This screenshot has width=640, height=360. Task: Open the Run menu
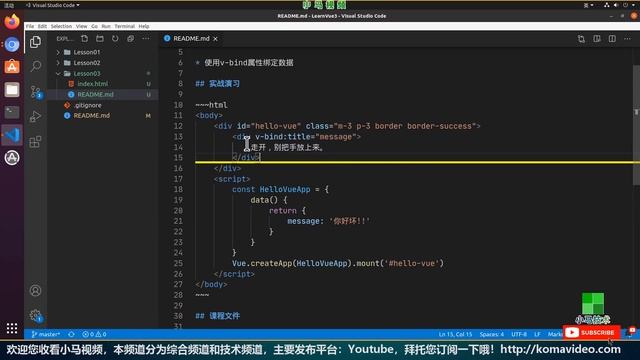pos(106,26)
